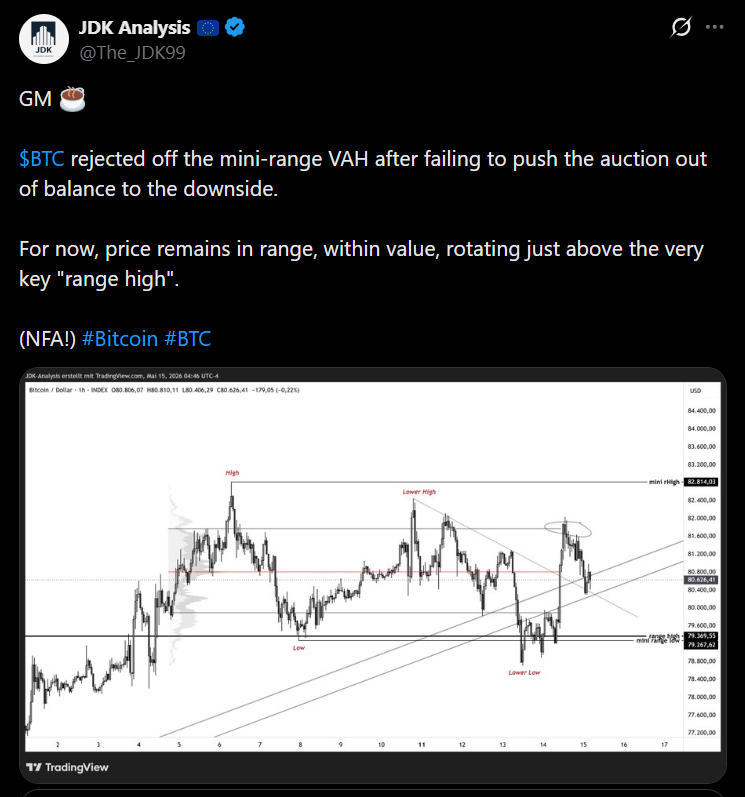Click the 80.626,41 current price label
This screenshot has height=797, width=745.
pyautogui.click(x=701, y=579)
